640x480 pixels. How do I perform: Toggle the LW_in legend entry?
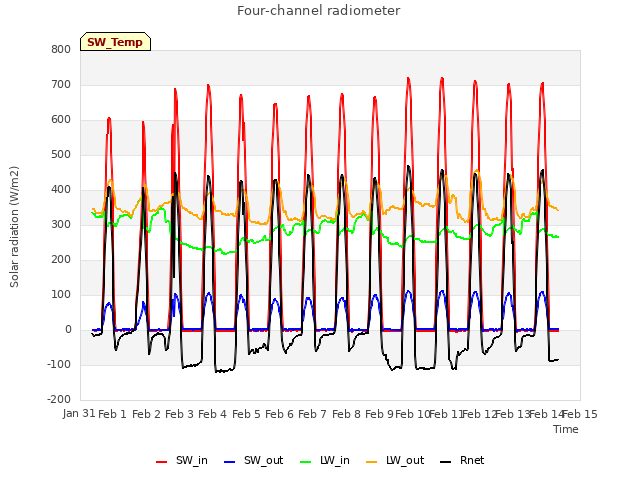click(325, 460)
